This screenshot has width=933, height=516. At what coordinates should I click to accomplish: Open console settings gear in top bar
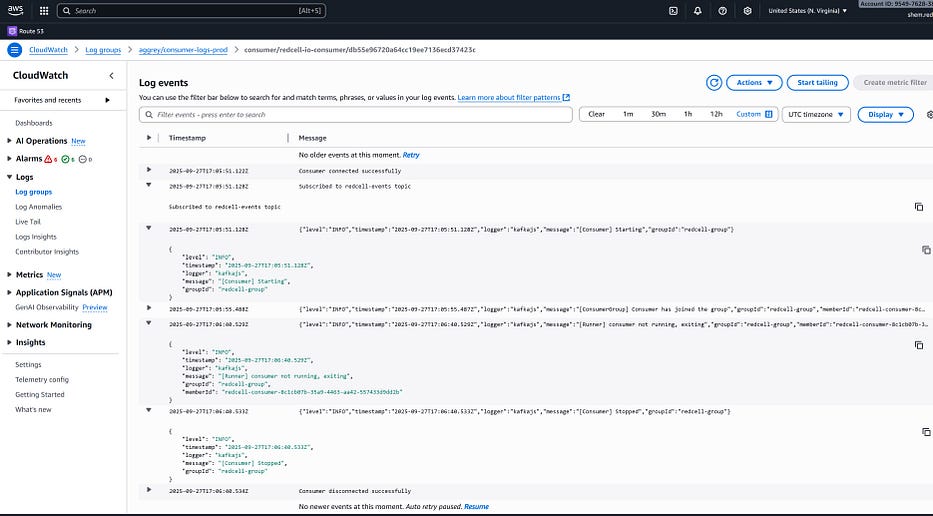[747, 11]
